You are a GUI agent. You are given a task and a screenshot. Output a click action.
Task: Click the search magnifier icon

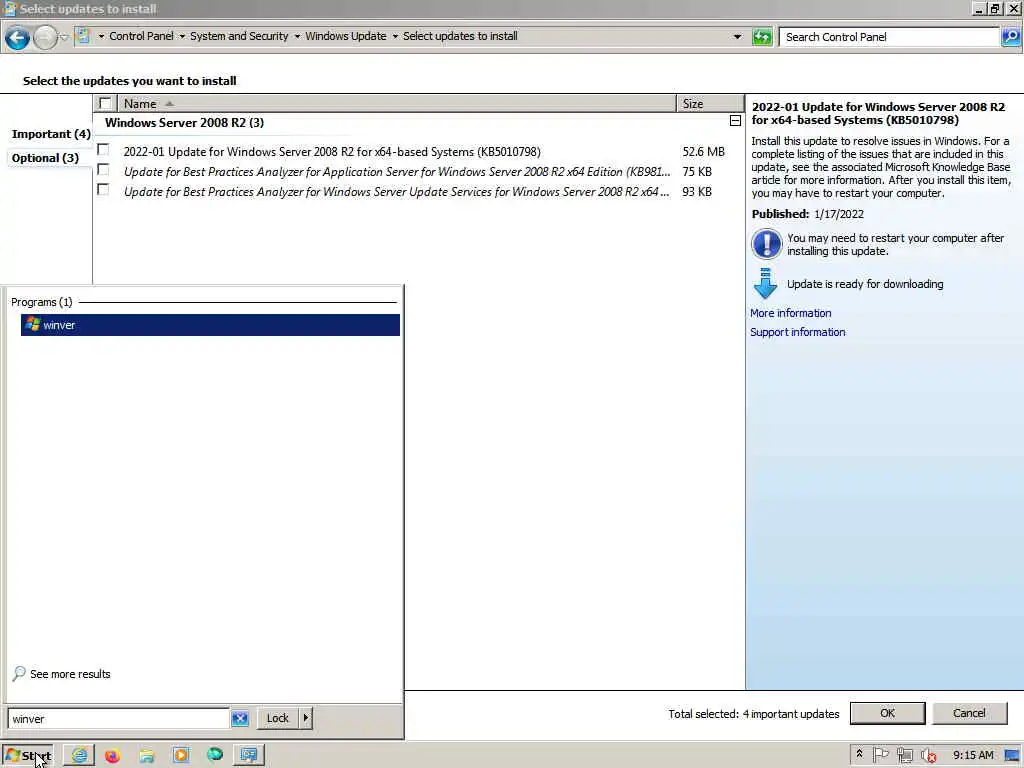[1010, 37]
